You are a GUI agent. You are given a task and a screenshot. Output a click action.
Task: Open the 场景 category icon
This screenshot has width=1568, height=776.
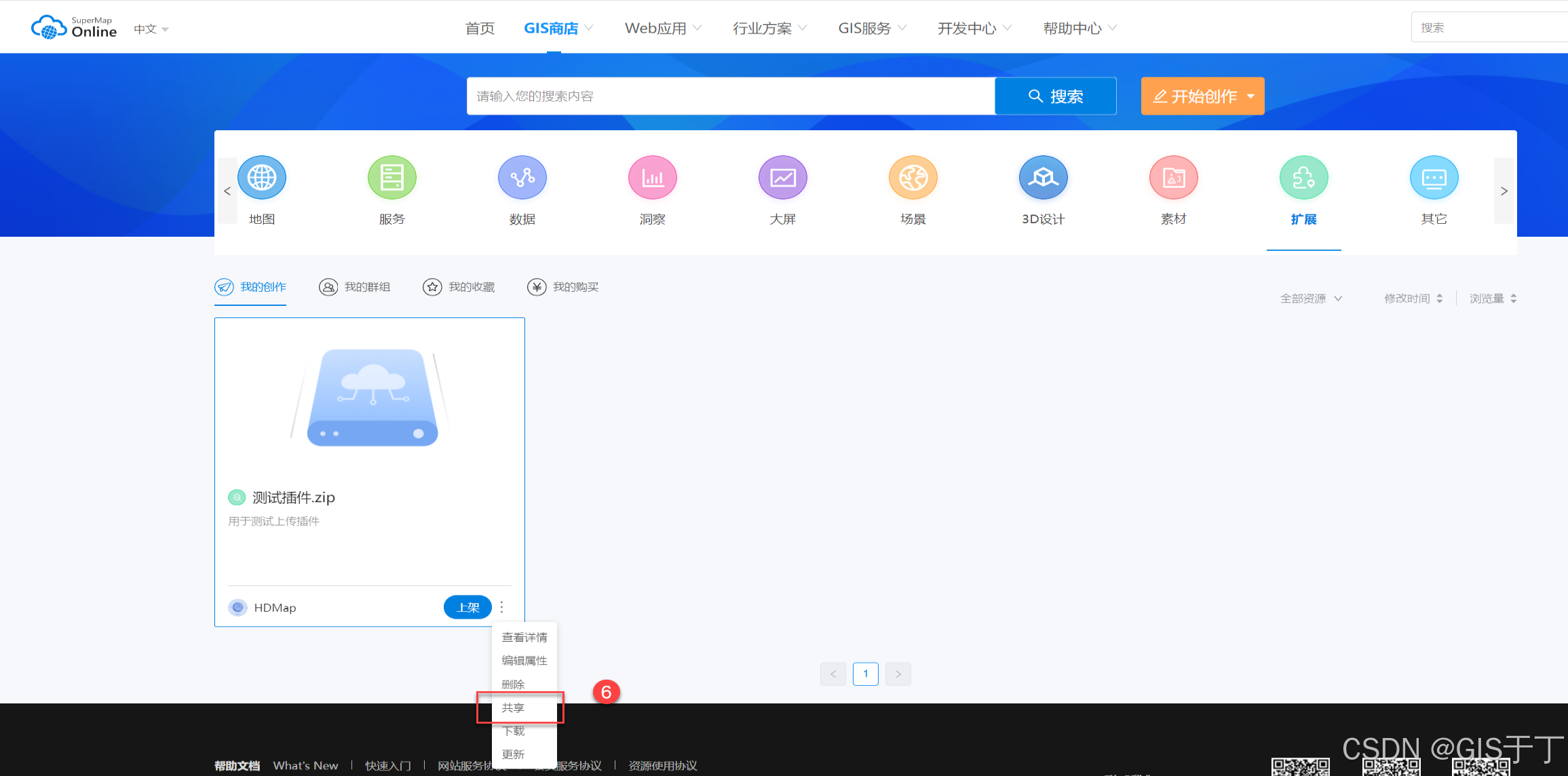pos(913,178)
